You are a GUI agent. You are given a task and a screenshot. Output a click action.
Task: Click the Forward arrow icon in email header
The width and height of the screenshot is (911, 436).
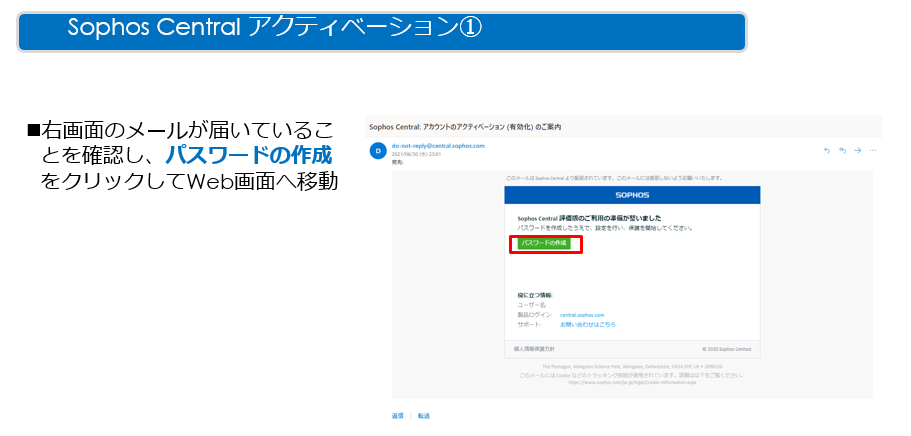pos(858,151)
